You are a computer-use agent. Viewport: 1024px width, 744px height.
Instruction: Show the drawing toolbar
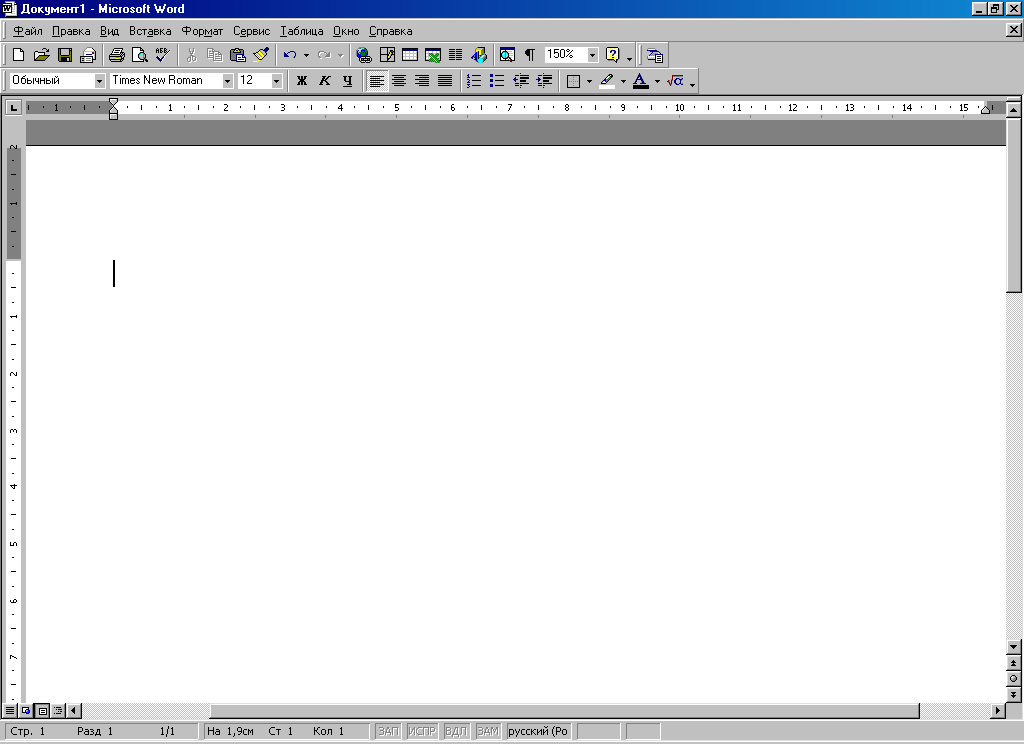479,55
